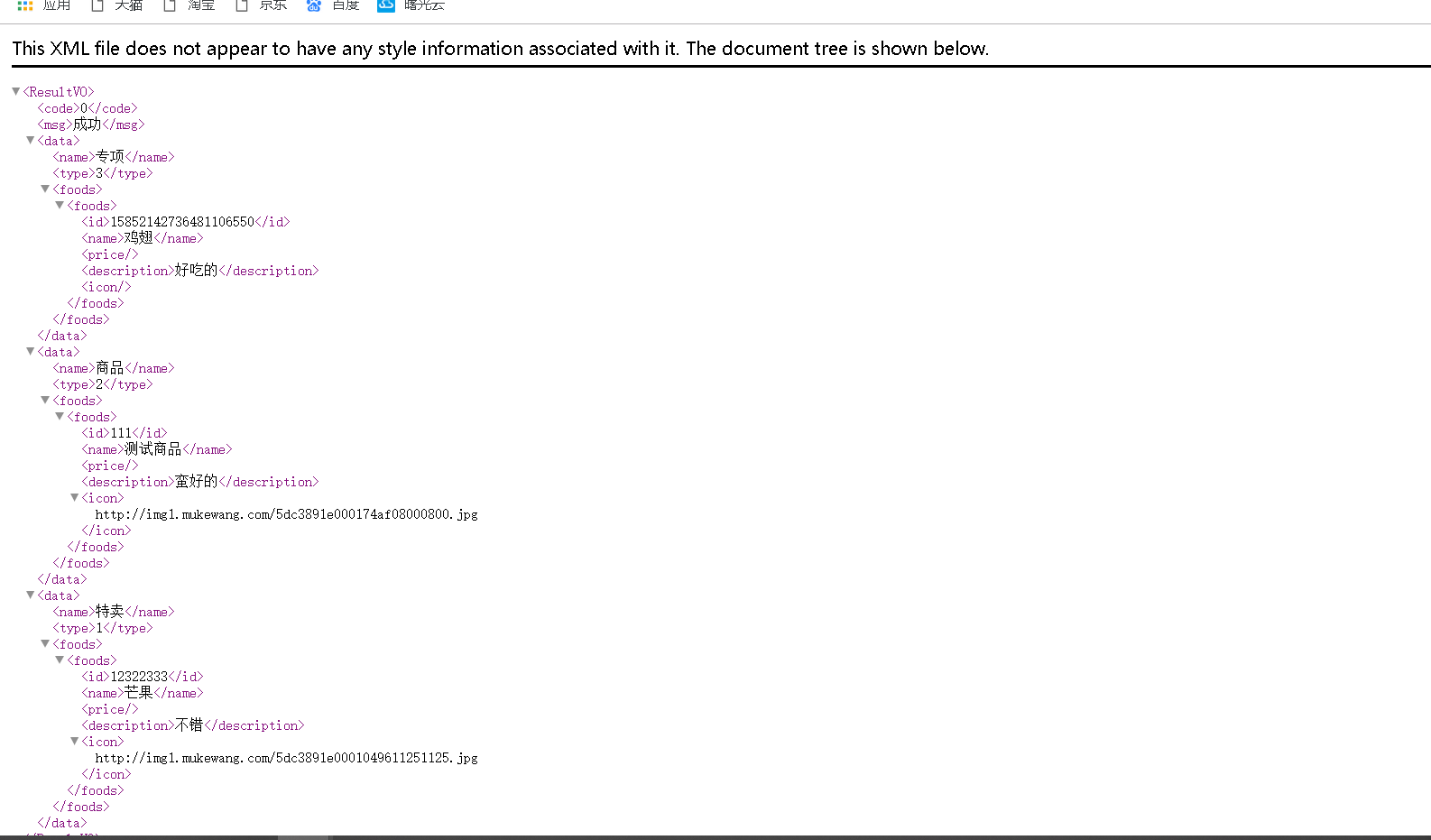This screenshot has height=840, width=1431.
Task: Open the 曙光云 cloud-icon bookmark
Action: coord(411,5)
